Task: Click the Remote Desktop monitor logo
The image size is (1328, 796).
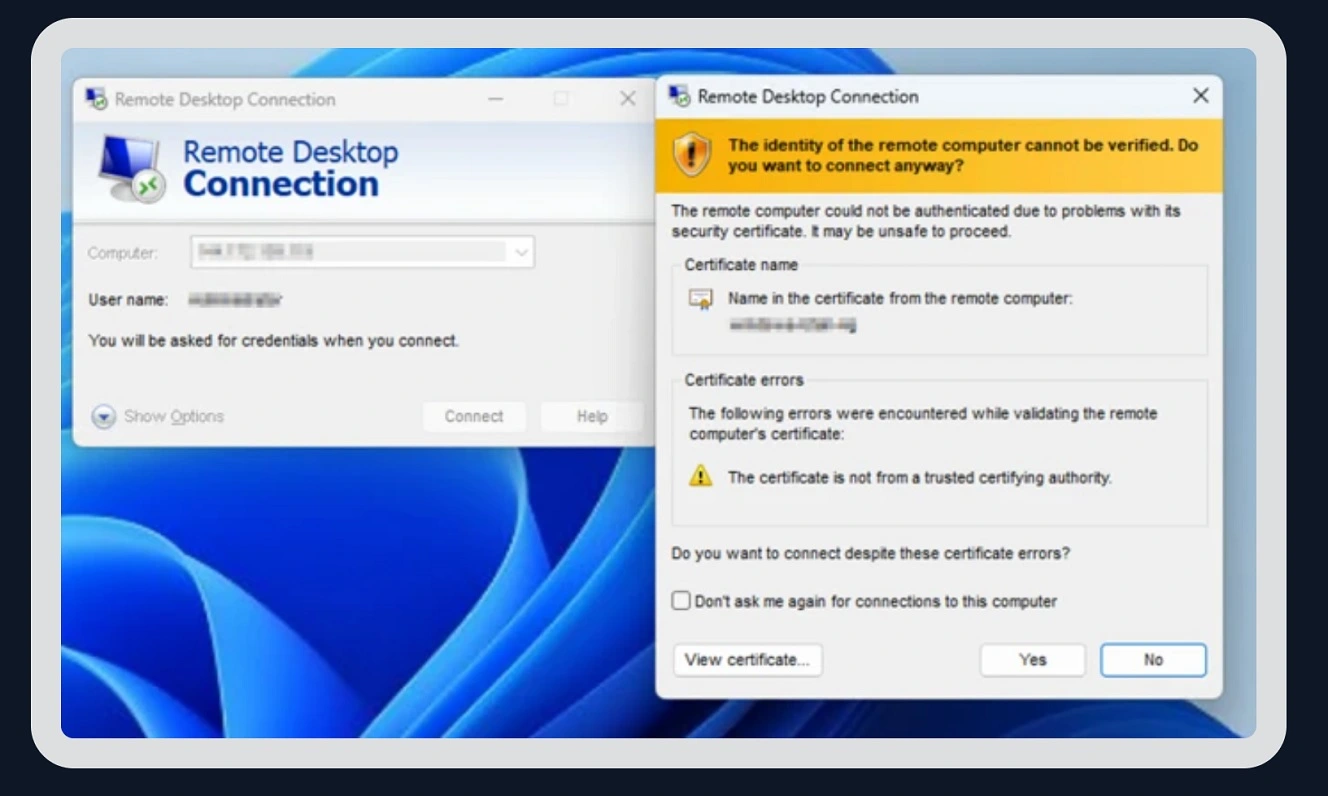Action: (x=131, y=168)
